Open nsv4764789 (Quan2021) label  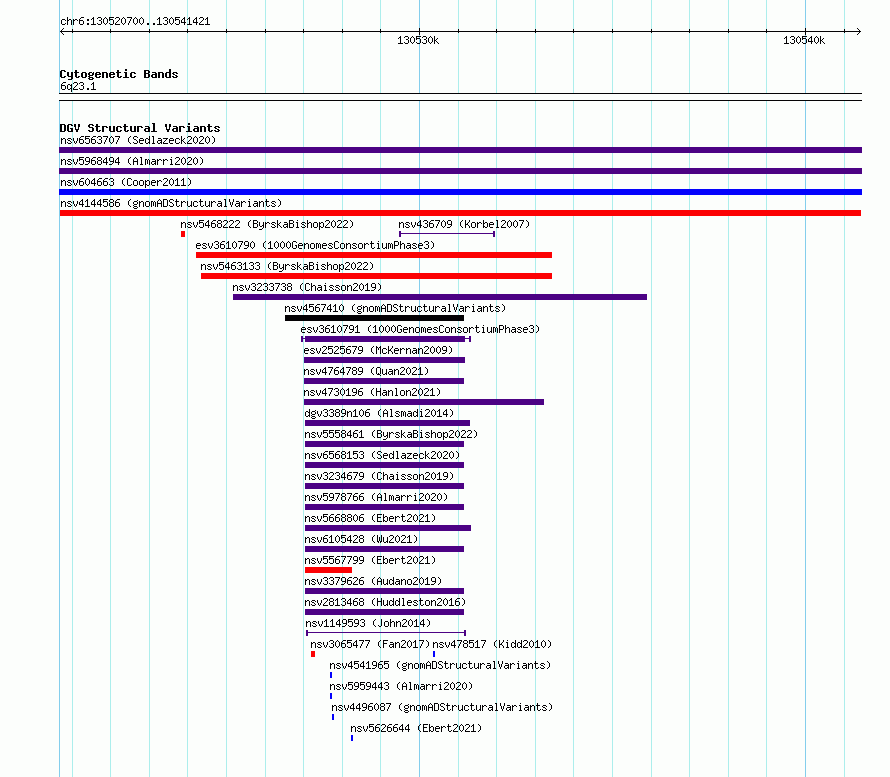click(366, 371)
